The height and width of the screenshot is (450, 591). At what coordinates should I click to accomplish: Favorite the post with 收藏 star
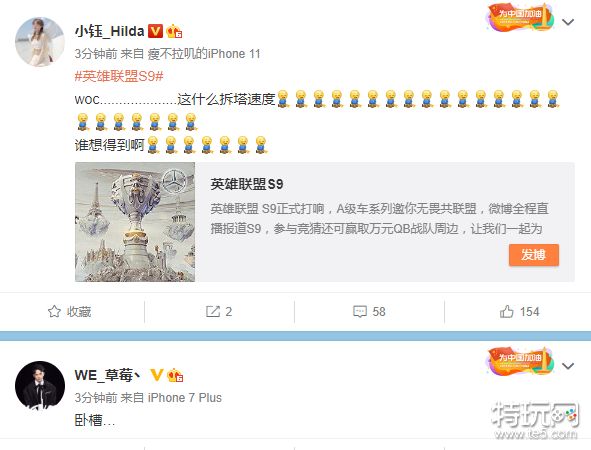(69, 312)
